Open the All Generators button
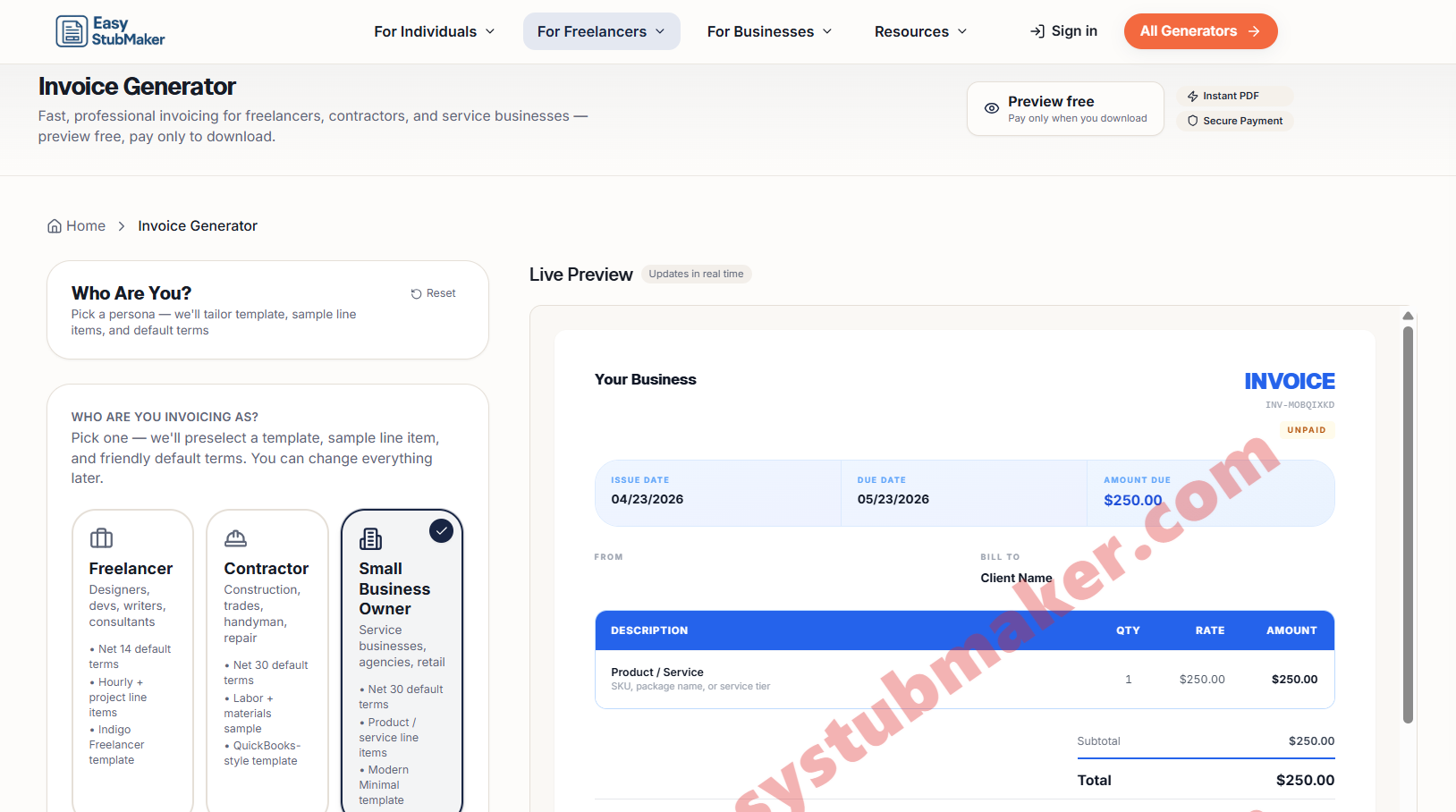This screenshot has height=812, width=1456. (1200, 31)
